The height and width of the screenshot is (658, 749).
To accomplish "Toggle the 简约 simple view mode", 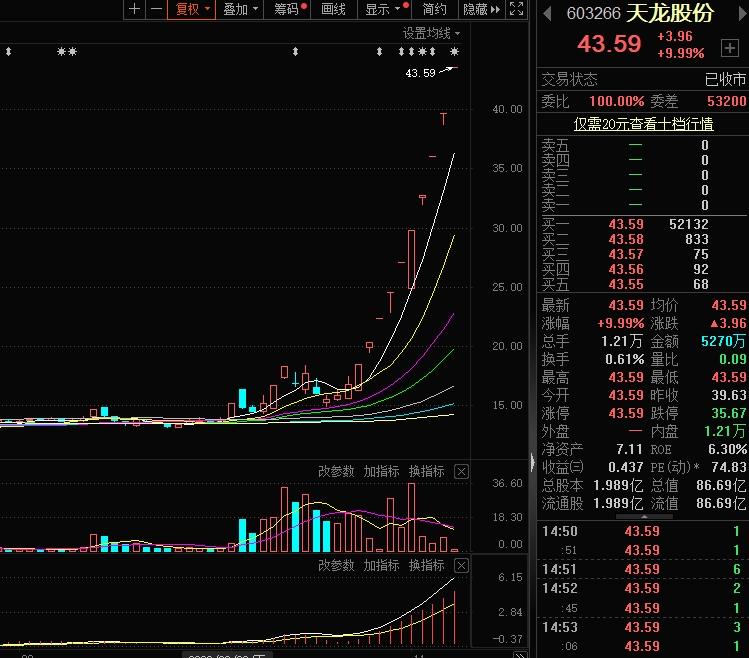I will (x=434, y=10).
